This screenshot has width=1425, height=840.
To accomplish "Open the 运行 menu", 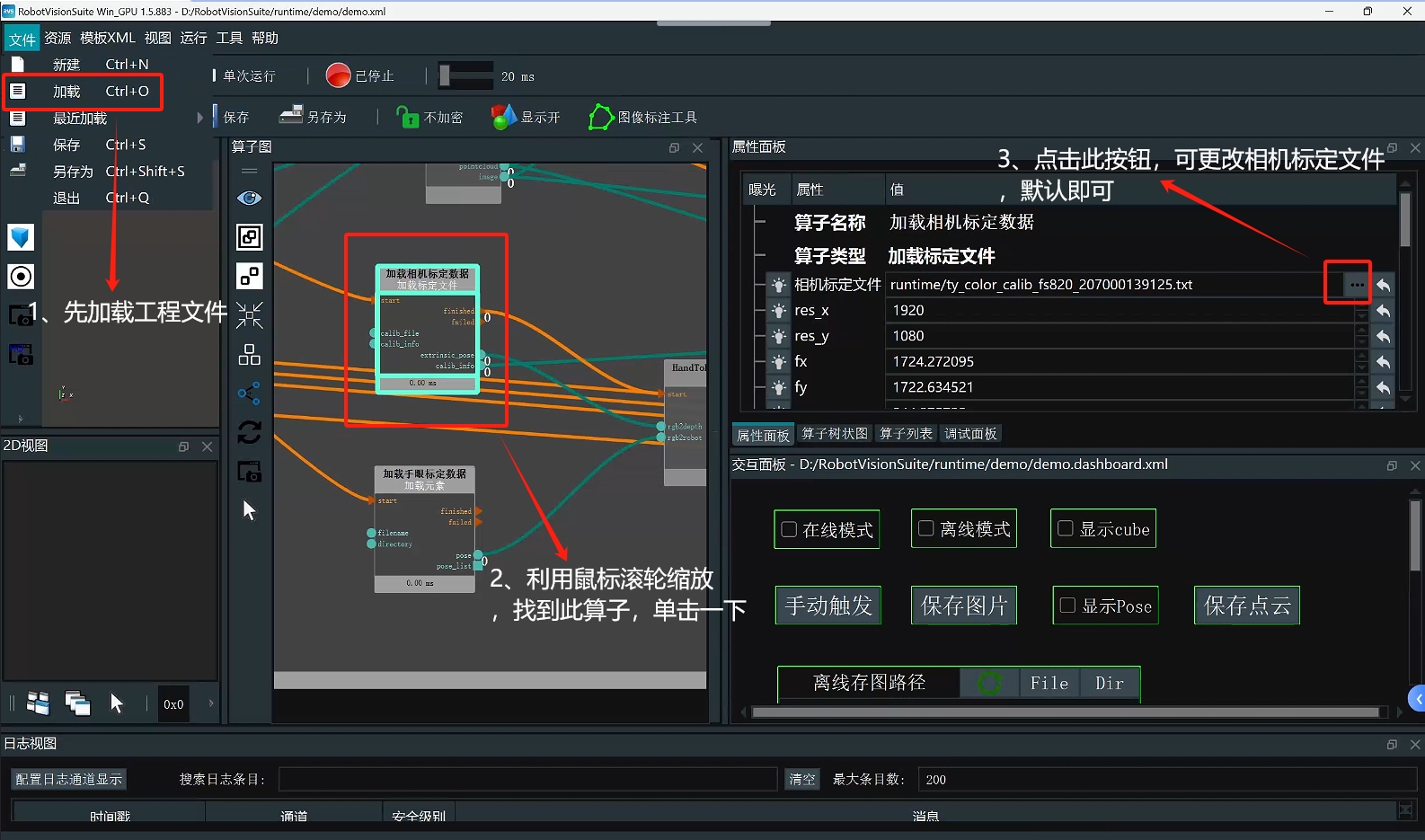I will [x=193, y=38].
